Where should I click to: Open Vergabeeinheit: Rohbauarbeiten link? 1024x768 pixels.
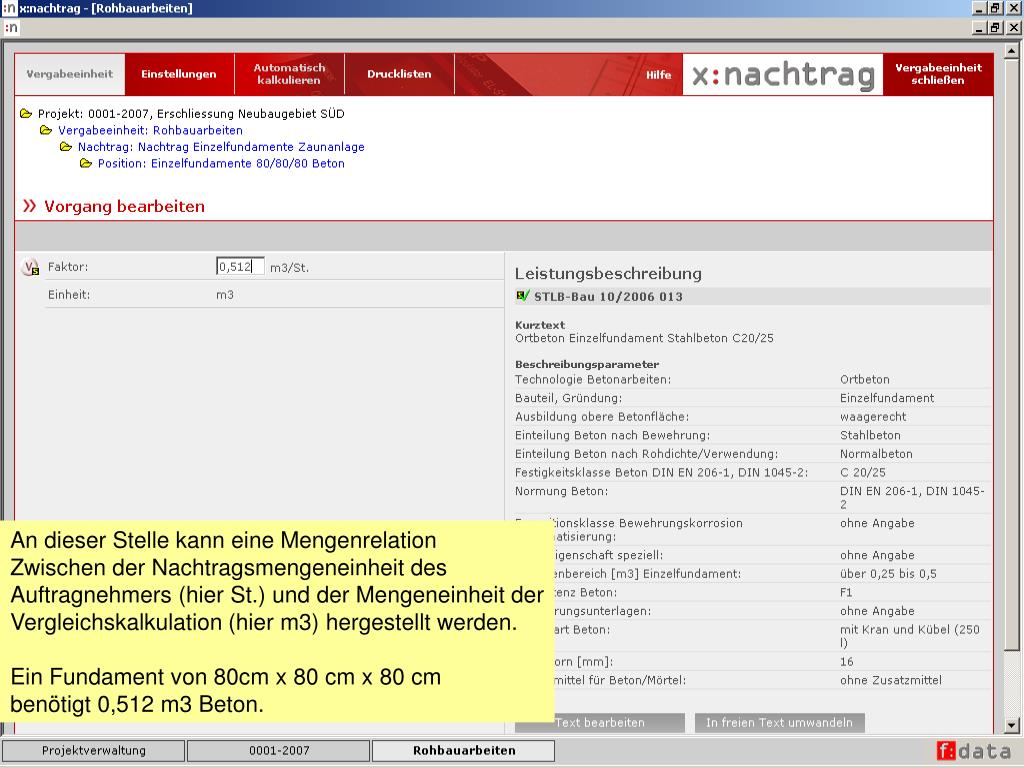(150, 130)
